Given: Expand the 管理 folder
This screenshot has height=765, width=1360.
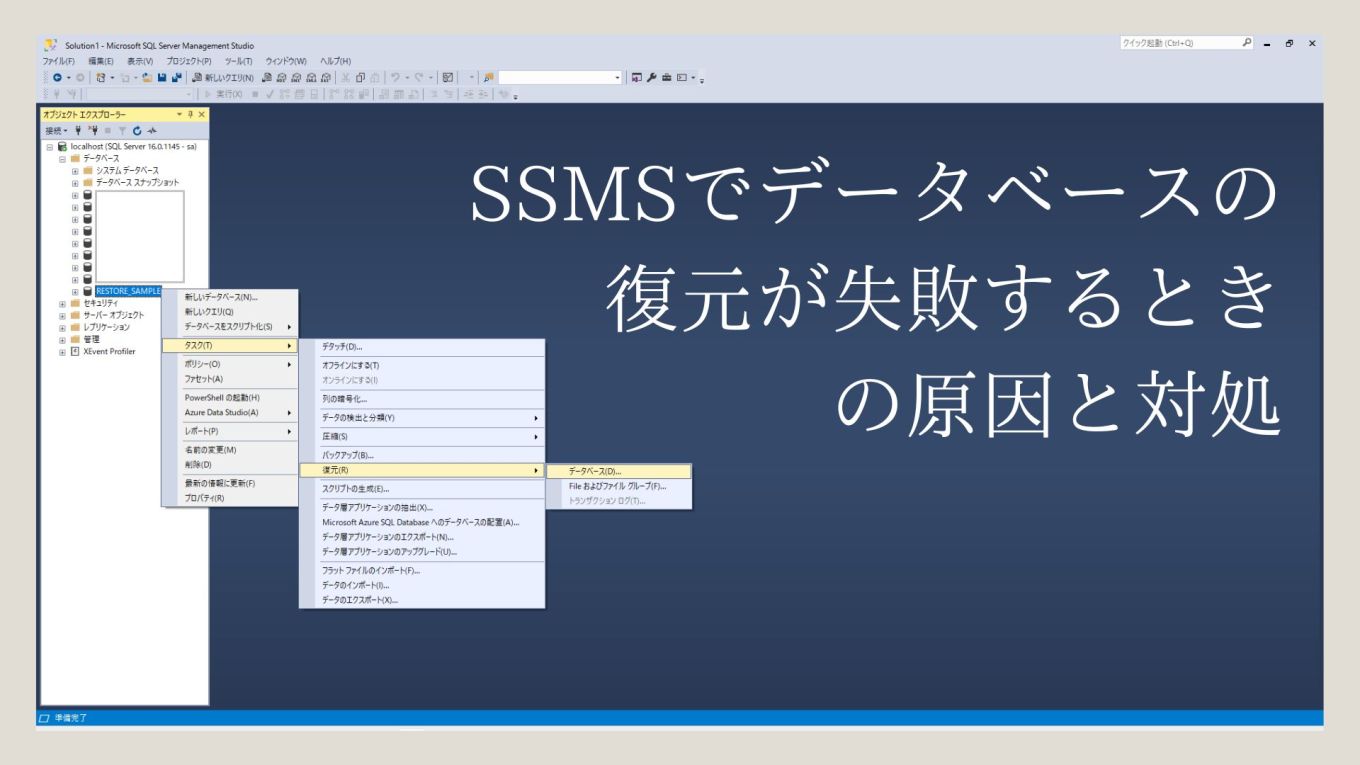Looking at the screenshot, I should [62, 339].
